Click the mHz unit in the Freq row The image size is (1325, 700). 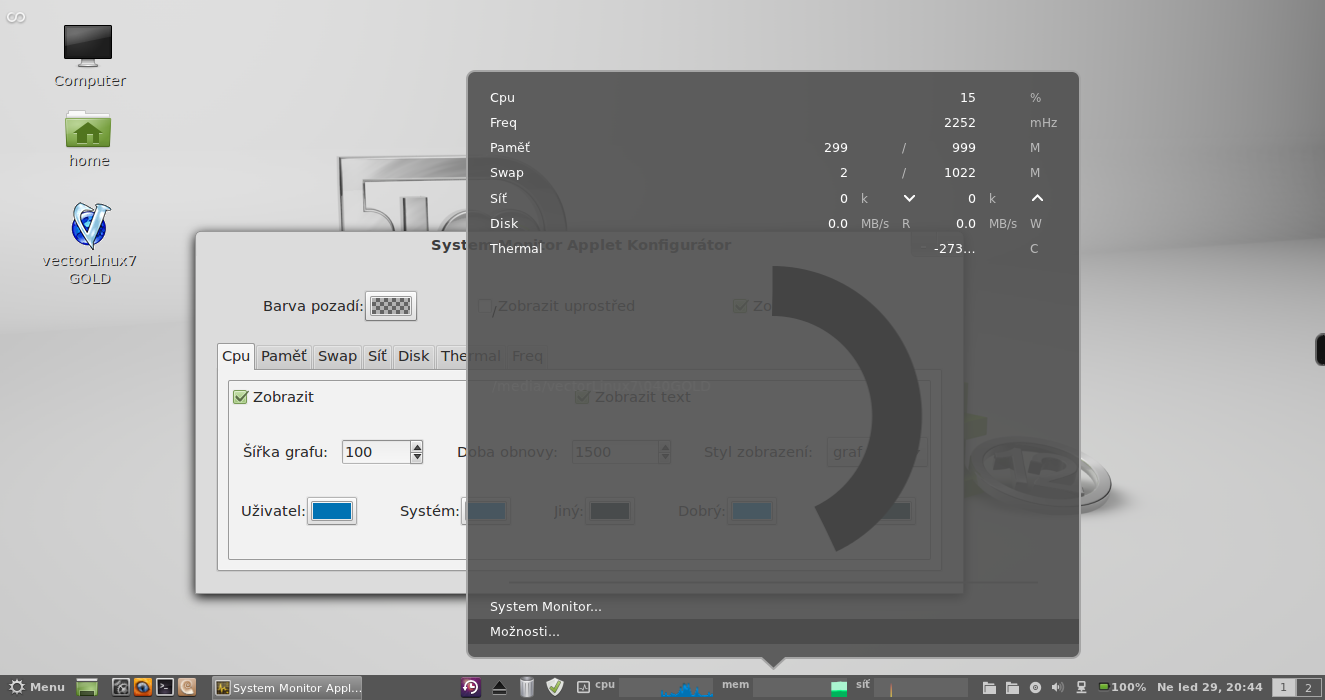[1043, 123]
